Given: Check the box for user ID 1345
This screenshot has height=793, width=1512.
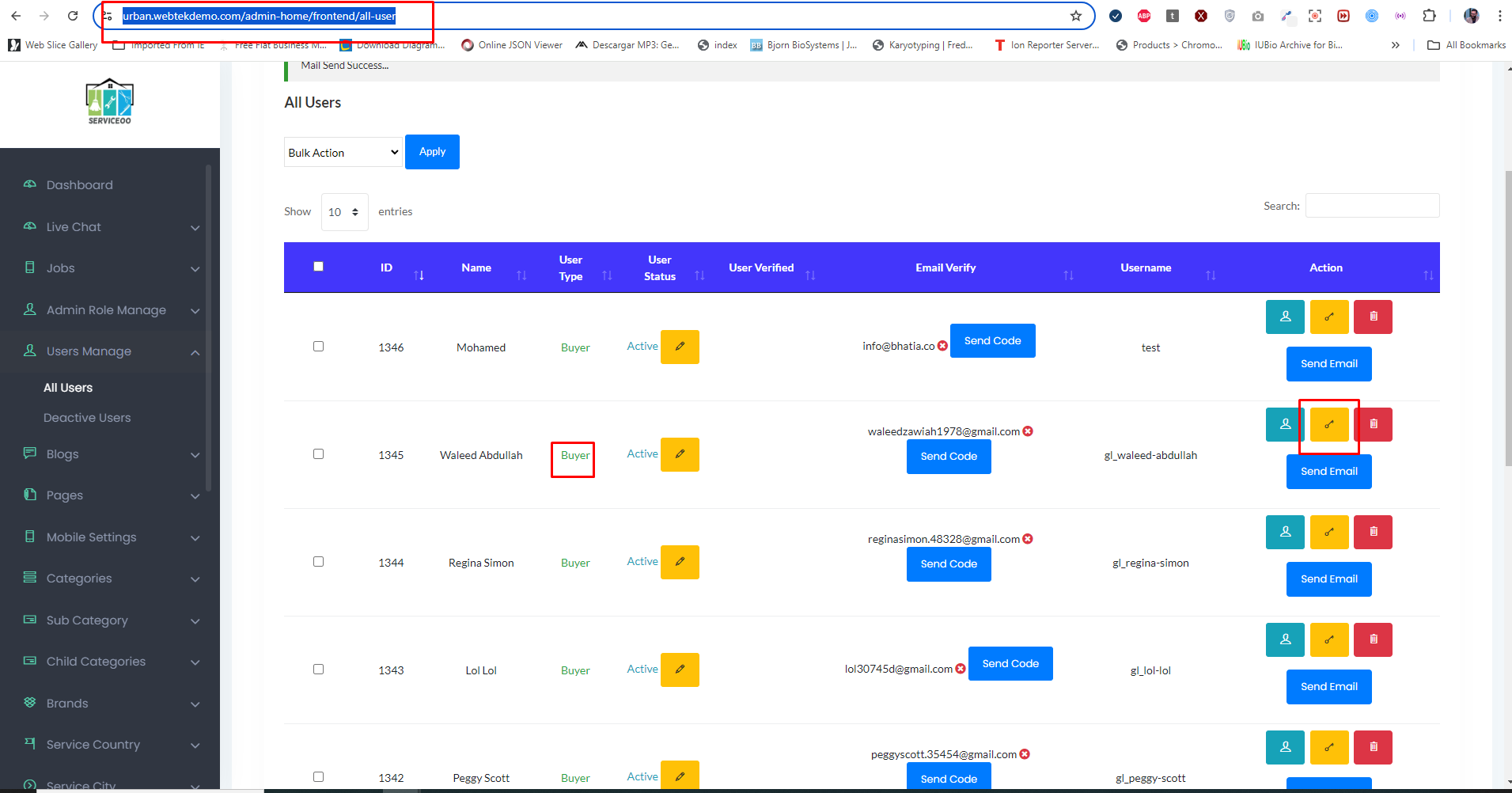Looking at the screenshot, I should coord(318,454).
